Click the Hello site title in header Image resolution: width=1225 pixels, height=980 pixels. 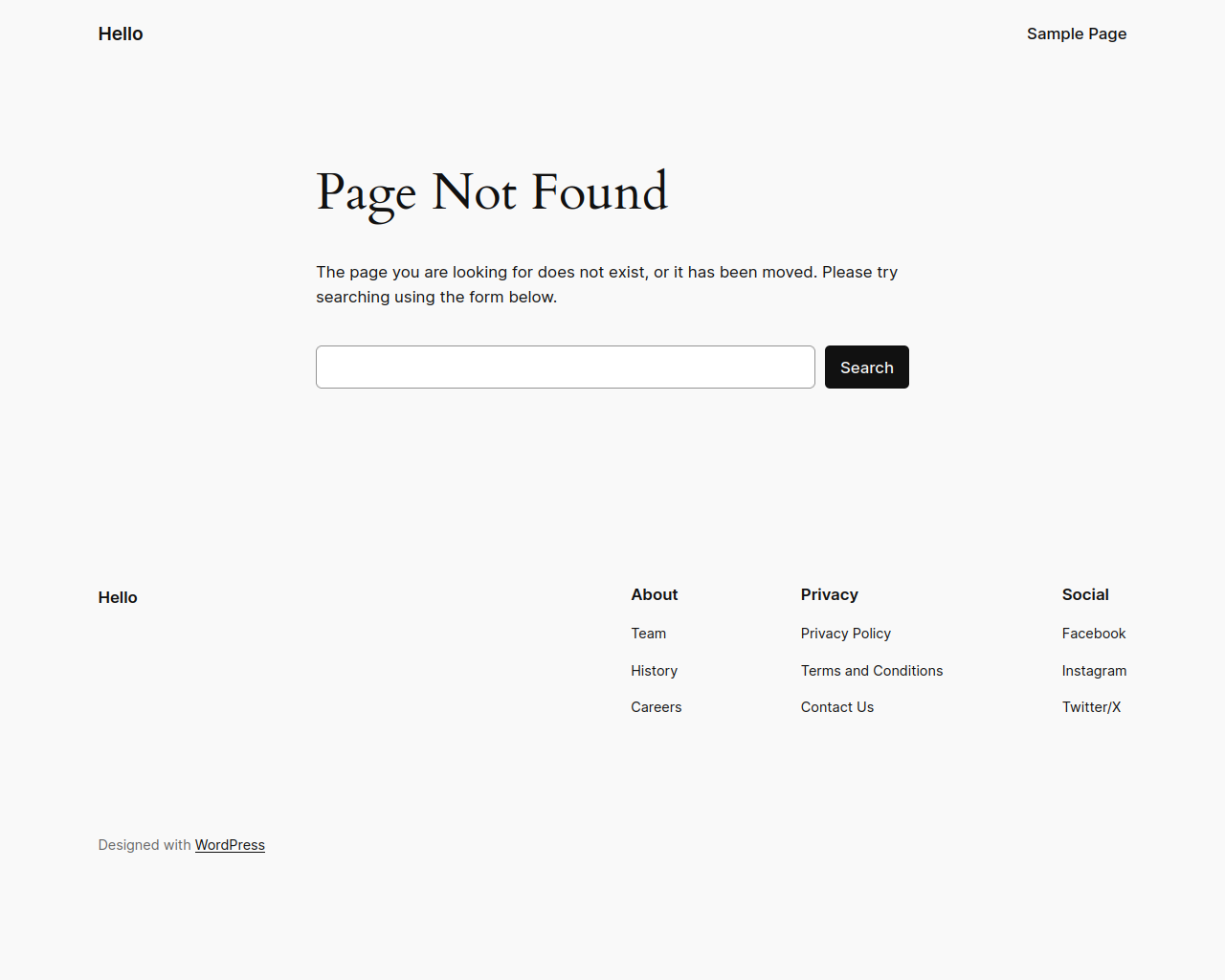tap(121, 33)
